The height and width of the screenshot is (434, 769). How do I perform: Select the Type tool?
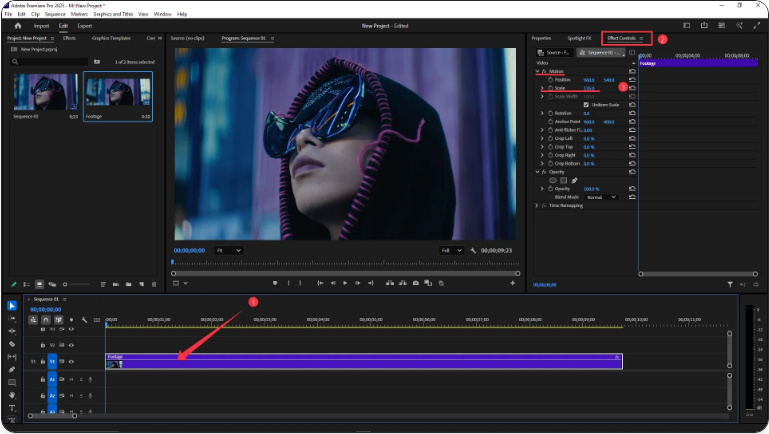click(12, 408)
